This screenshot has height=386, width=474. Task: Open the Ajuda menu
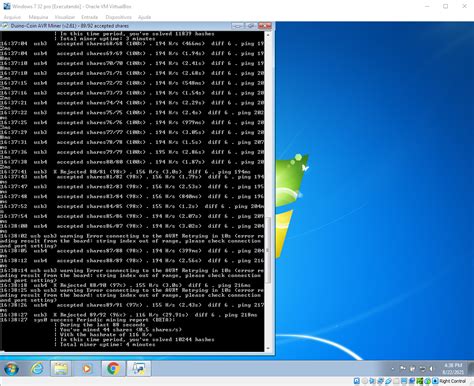[x=144, y=17]
